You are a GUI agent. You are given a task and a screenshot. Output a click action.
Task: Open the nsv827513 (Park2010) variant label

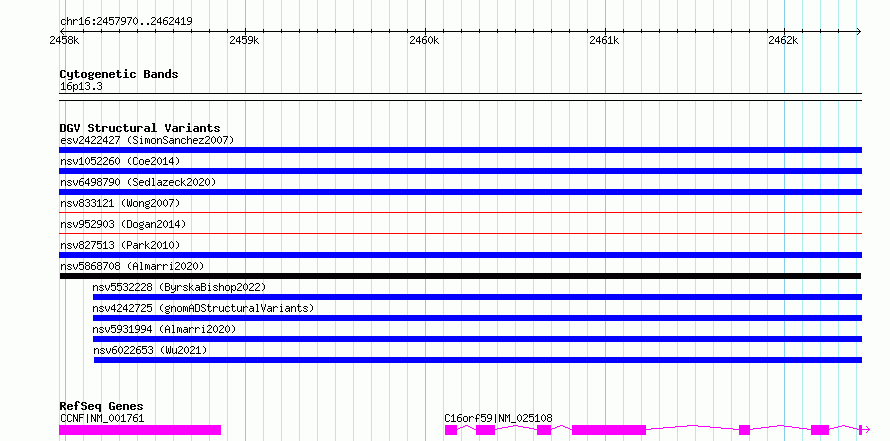pos(120,245)
